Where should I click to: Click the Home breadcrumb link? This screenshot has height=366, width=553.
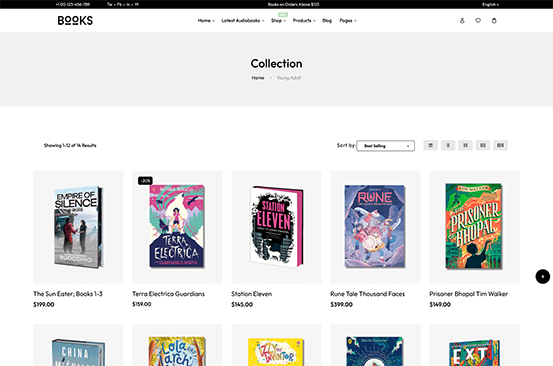[258, 78]
